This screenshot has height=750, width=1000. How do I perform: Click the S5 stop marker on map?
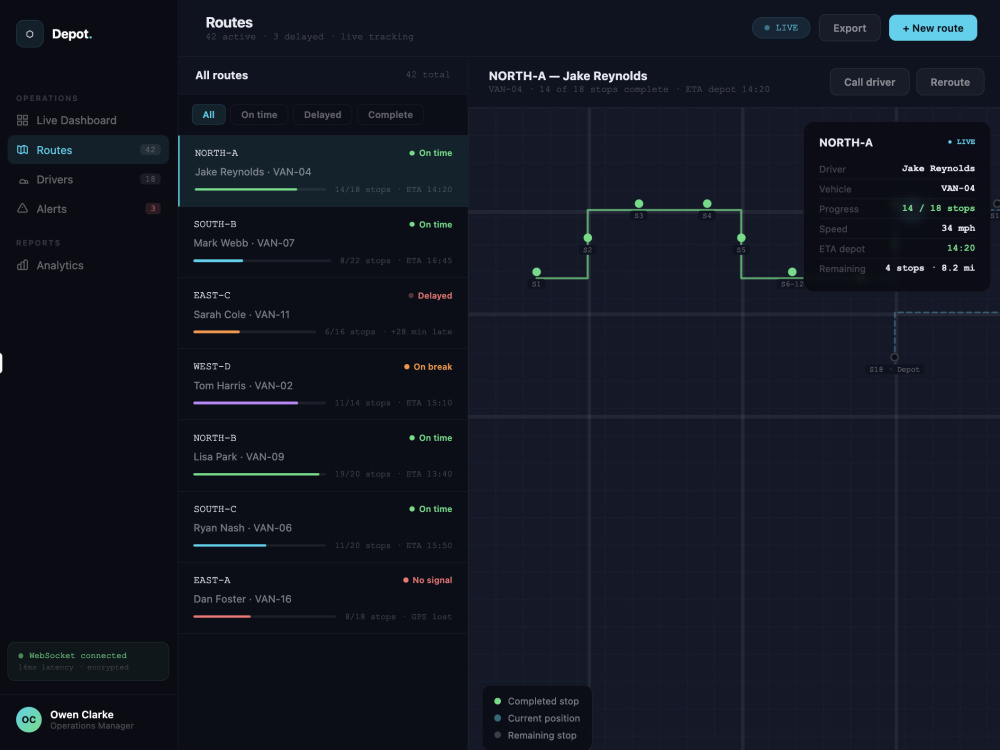click(x=741, y=238)
